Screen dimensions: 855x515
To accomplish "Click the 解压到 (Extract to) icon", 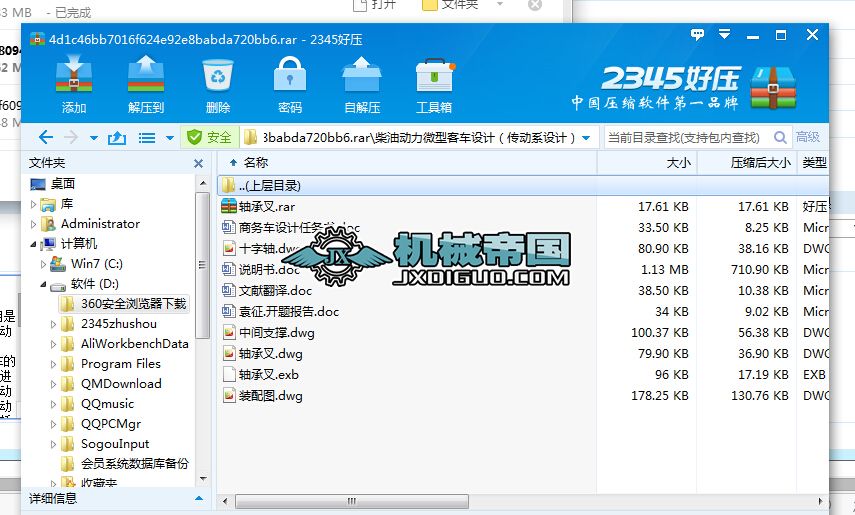I will pos(146,75).
